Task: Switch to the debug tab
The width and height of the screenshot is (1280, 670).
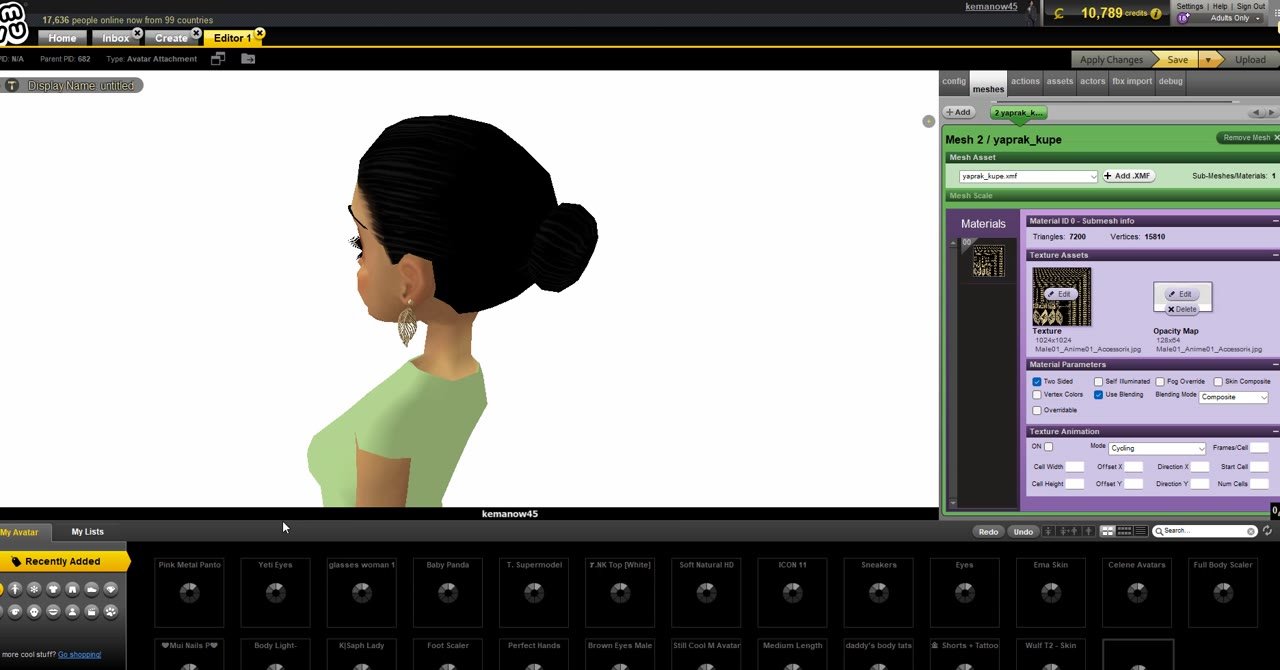Action: [1170, 82]
